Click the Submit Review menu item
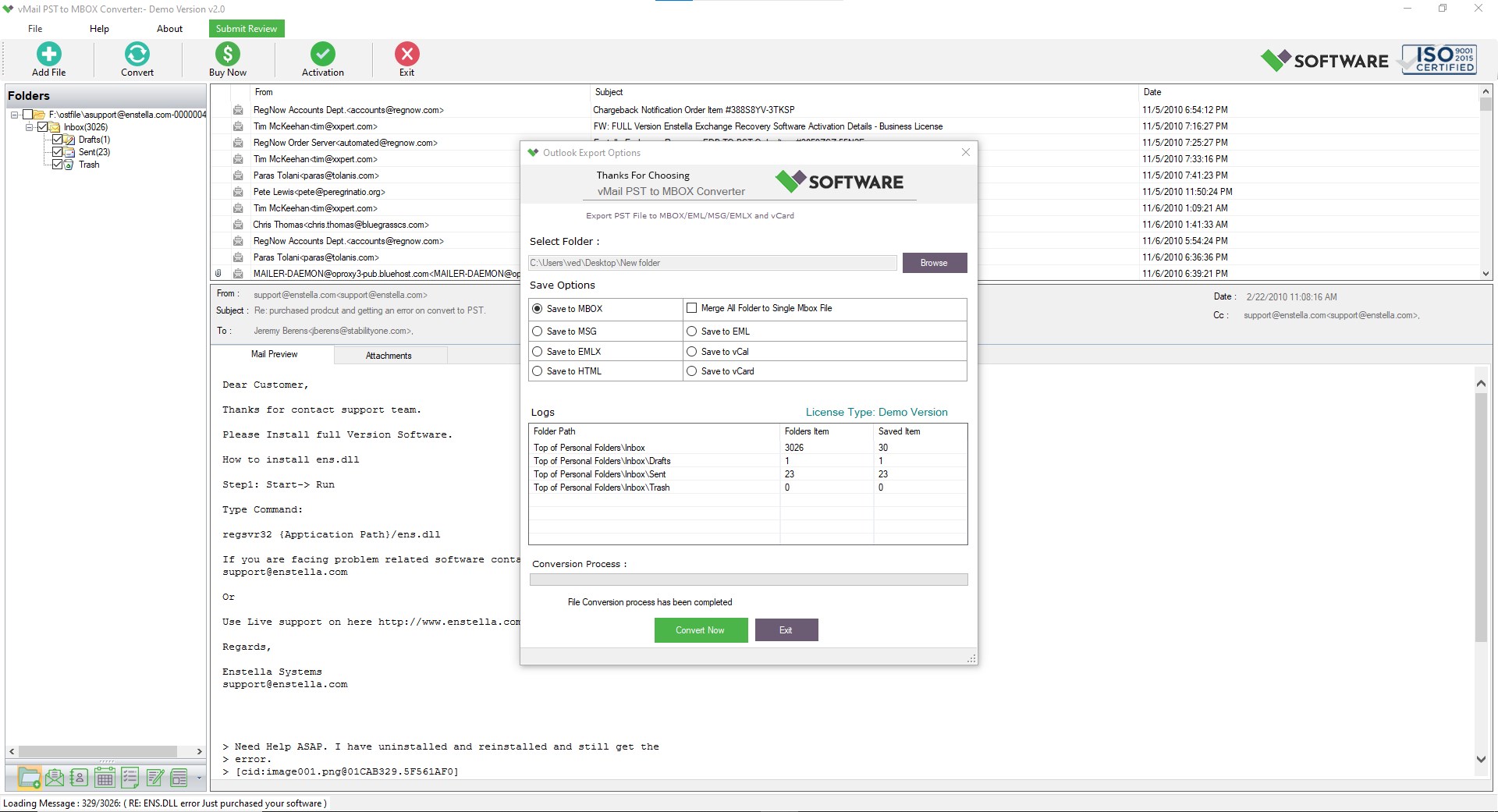Screen dimensions: 1498x812 [x=247, y=29]
